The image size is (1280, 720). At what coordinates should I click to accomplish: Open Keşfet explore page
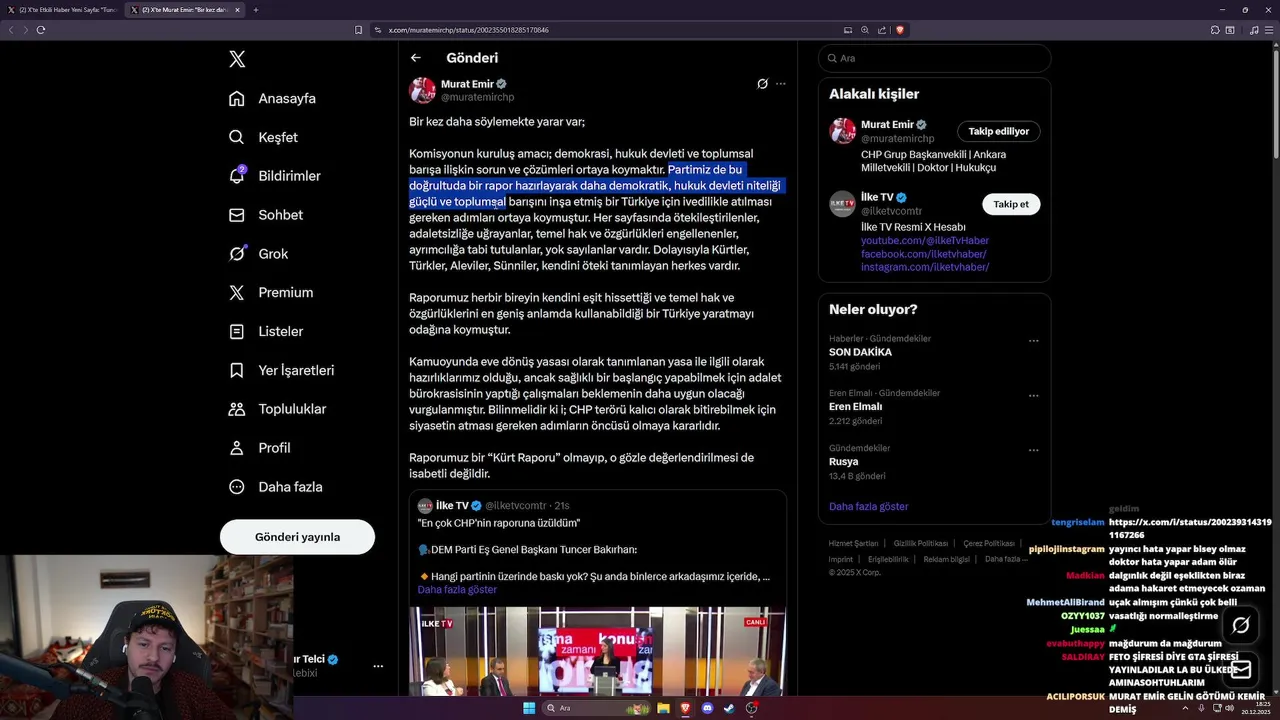[x=263, y=137]
